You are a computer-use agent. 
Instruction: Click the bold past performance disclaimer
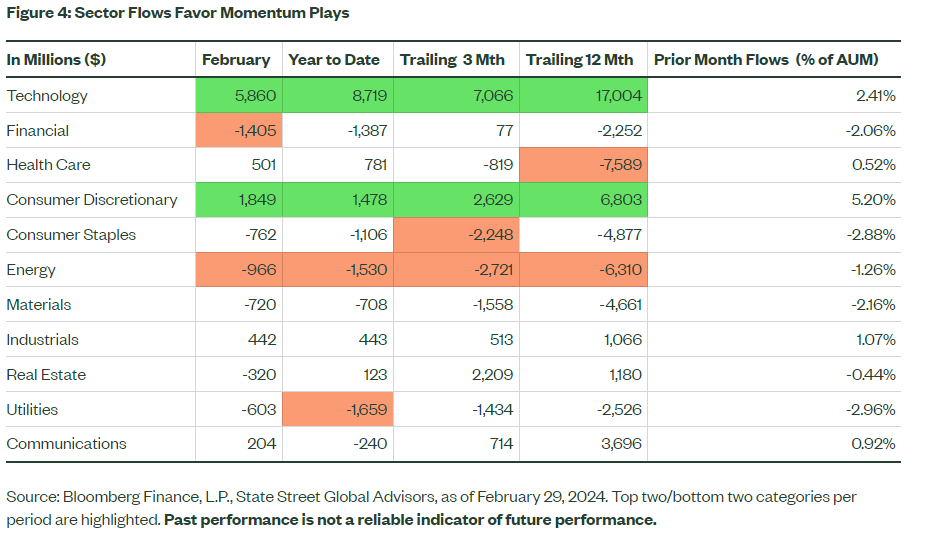coord(410,520)
